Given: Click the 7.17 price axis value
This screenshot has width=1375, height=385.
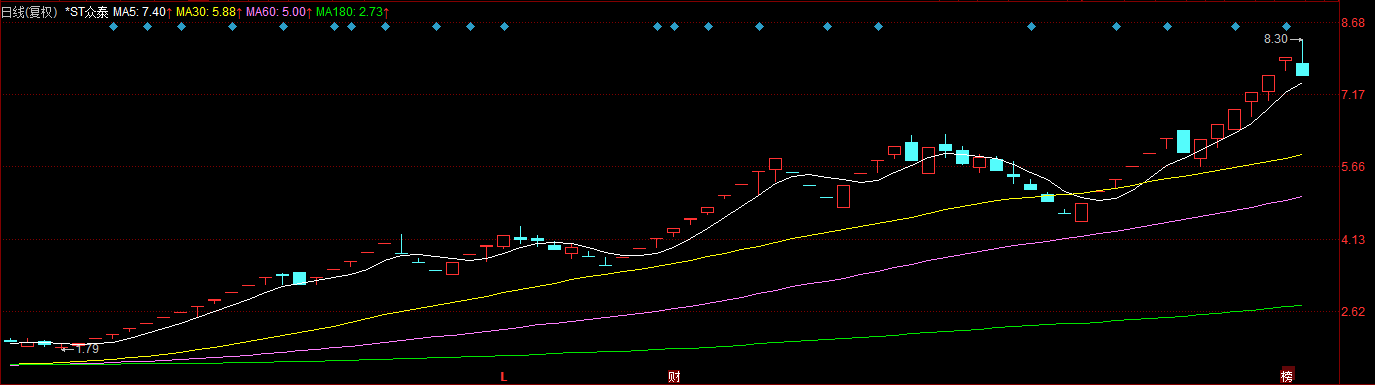Looking at the screenshot, I should [1353, 94].
